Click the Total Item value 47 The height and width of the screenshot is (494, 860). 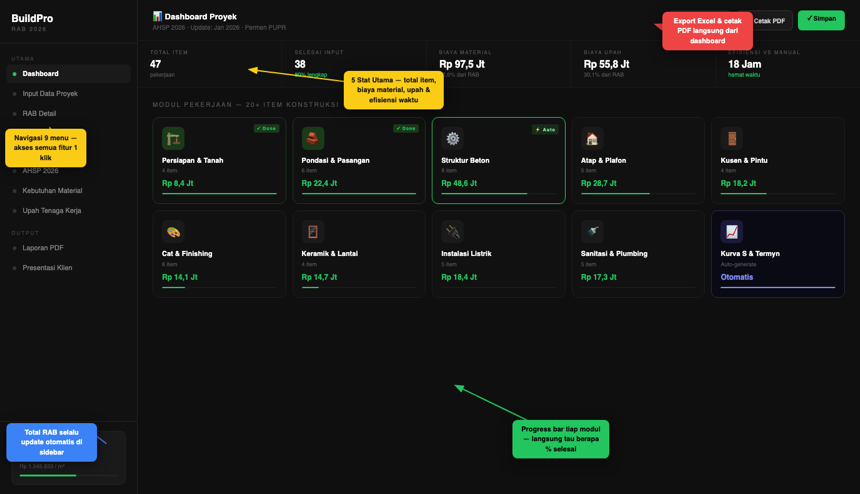click(x=155, y=64)
